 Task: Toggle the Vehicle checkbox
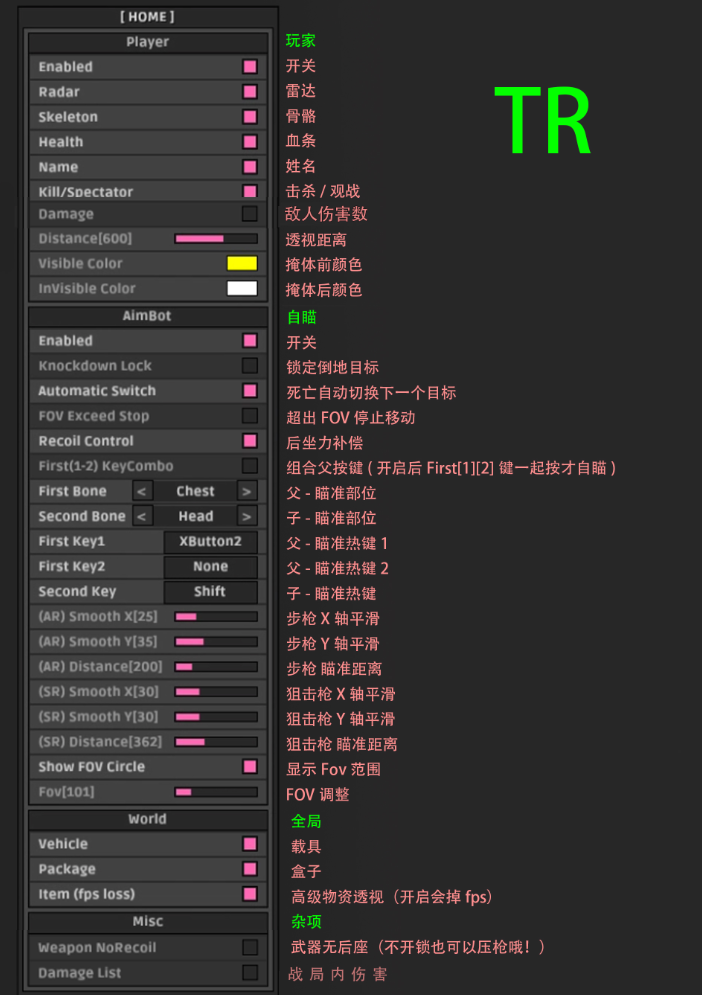[249, 844]
